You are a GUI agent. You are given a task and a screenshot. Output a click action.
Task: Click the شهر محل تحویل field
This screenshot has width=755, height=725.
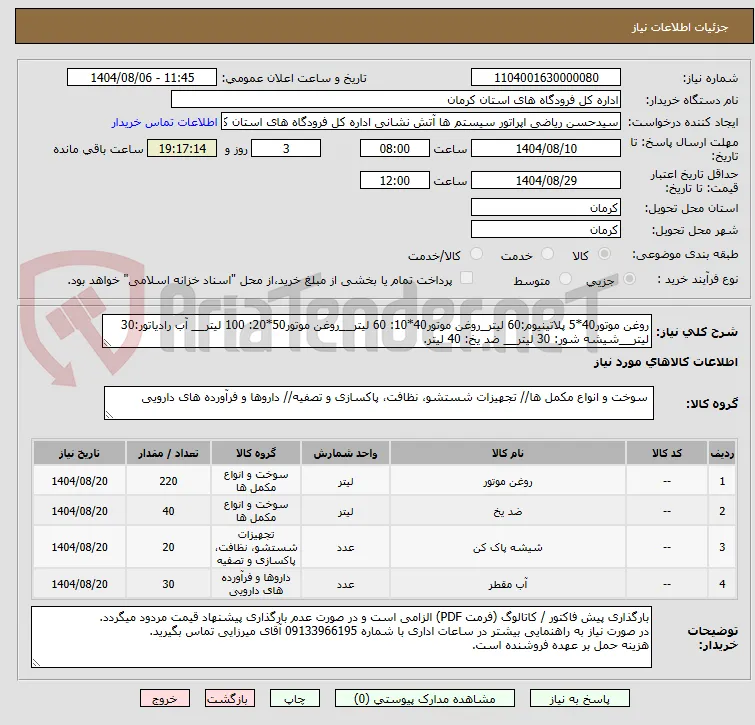pos(546,230)
